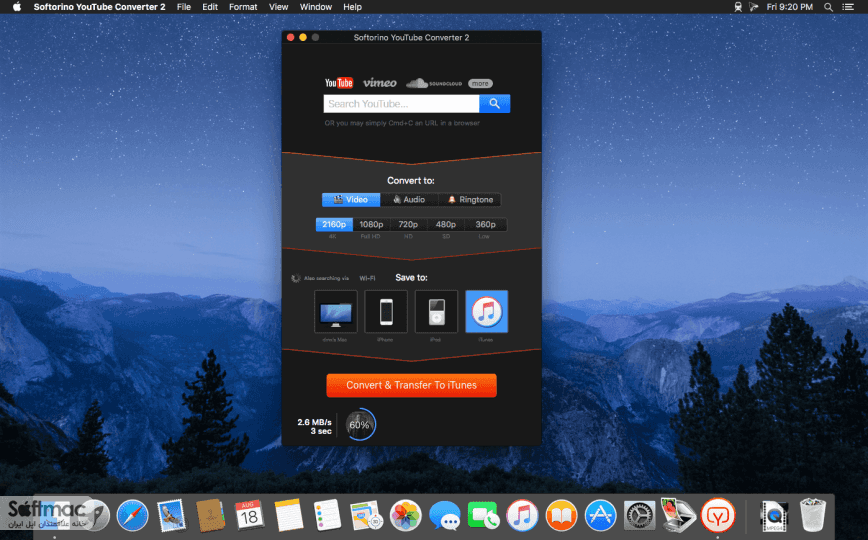Open Calendar from the Dock
The height and width of the screenshot is (540, 868).
tap(249, 516)
